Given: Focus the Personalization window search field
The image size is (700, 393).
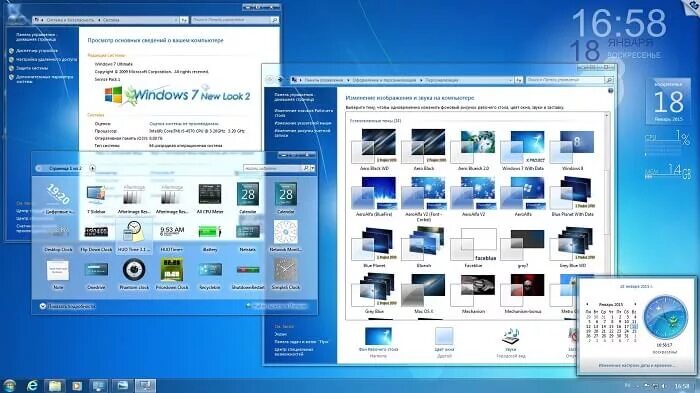Looking at the screenshot, I should 565,80.
